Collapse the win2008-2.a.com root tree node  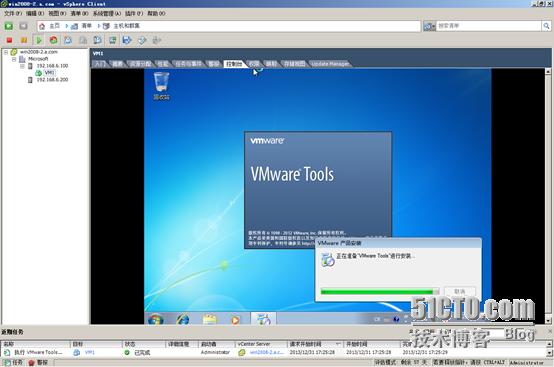6,52
